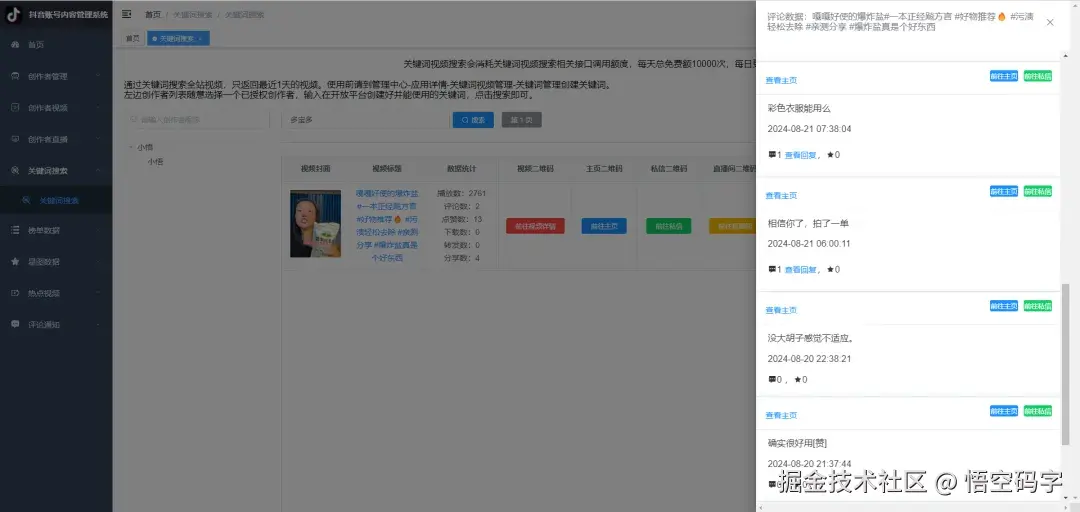Click reply-count icon under 彩色衣服能用么

tap(772, 155)
